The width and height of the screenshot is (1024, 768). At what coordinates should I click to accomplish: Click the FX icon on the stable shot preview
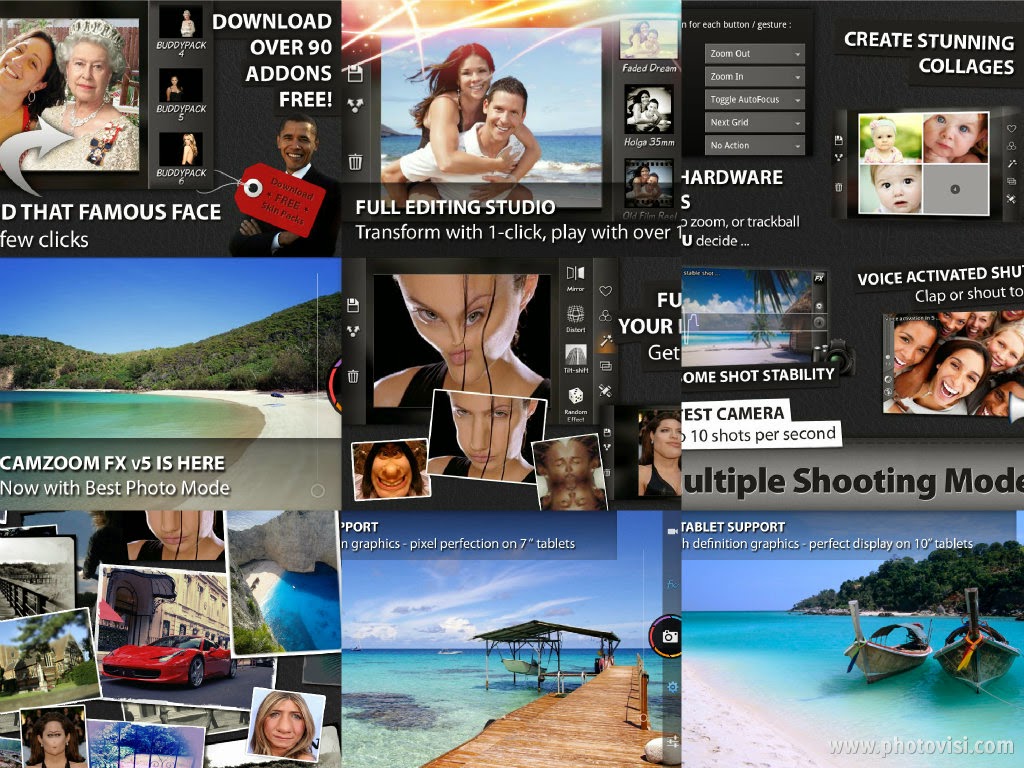coord(818,278)
